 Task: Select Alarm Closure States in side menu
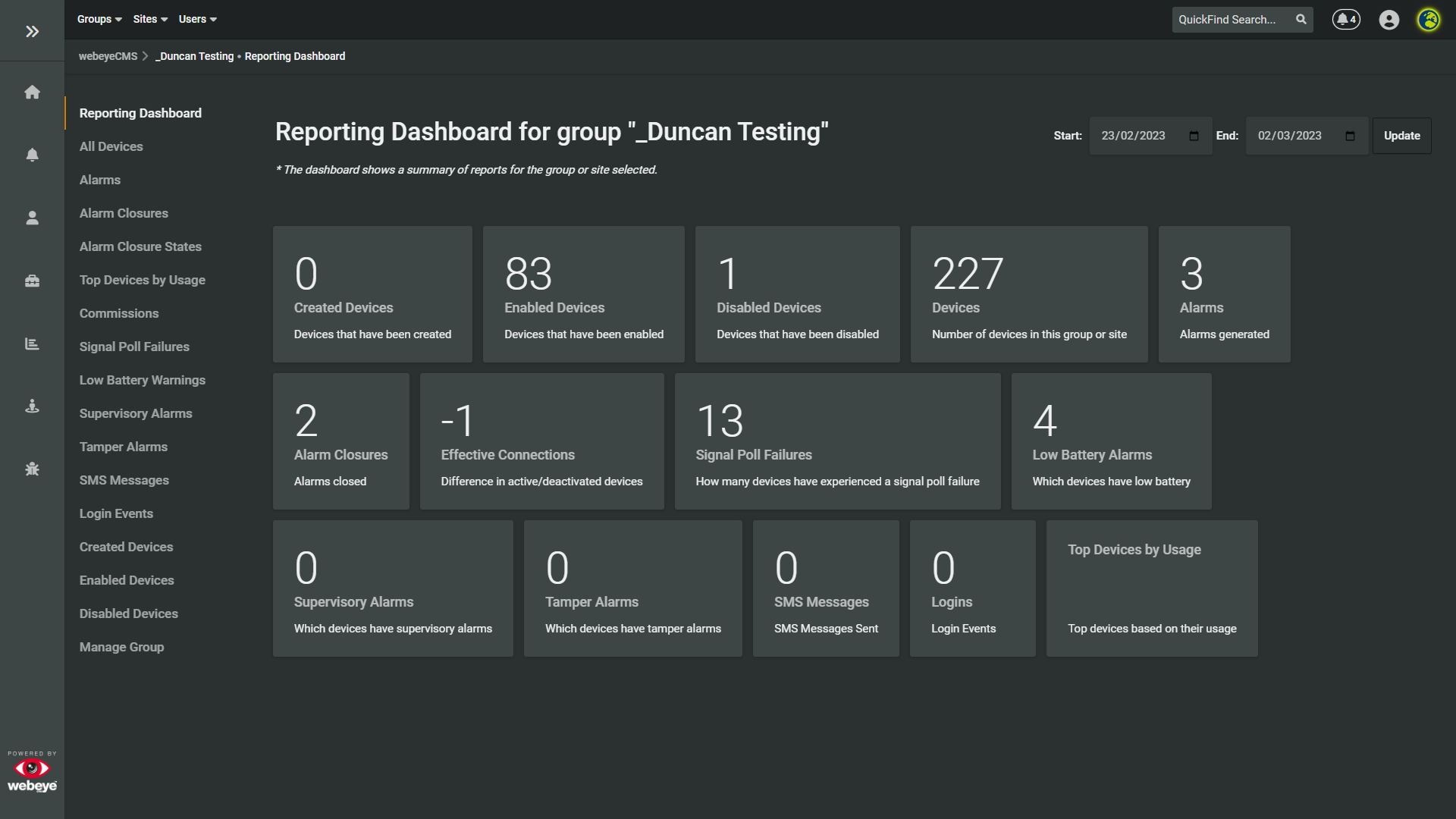(x=140, y=246)
